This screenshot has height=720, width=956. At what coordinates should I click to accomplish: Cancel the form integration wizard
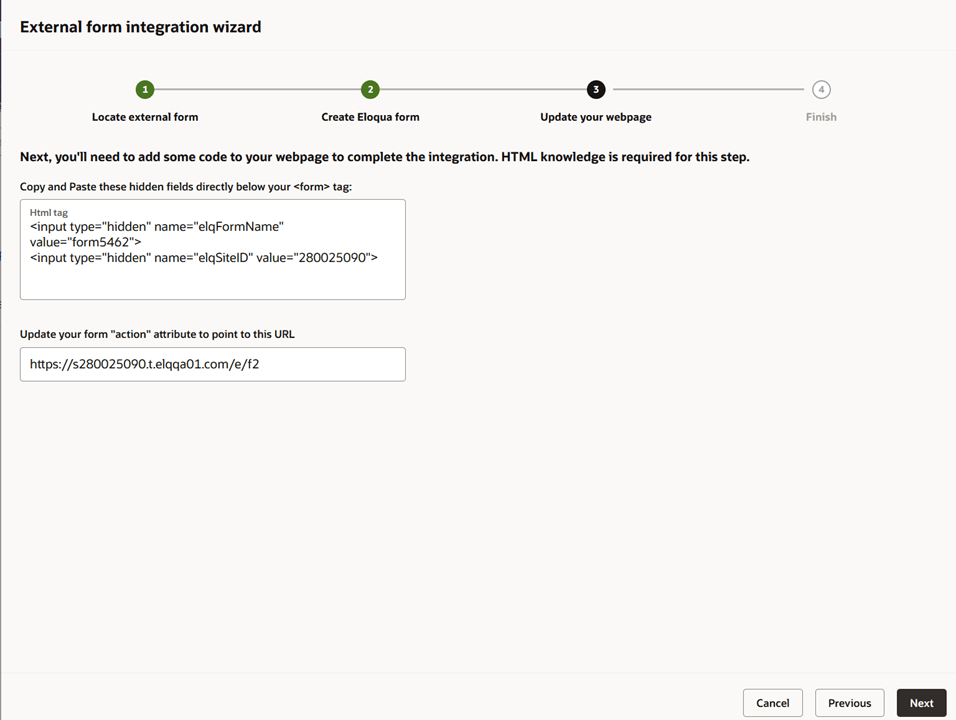(x=772, y=703)
